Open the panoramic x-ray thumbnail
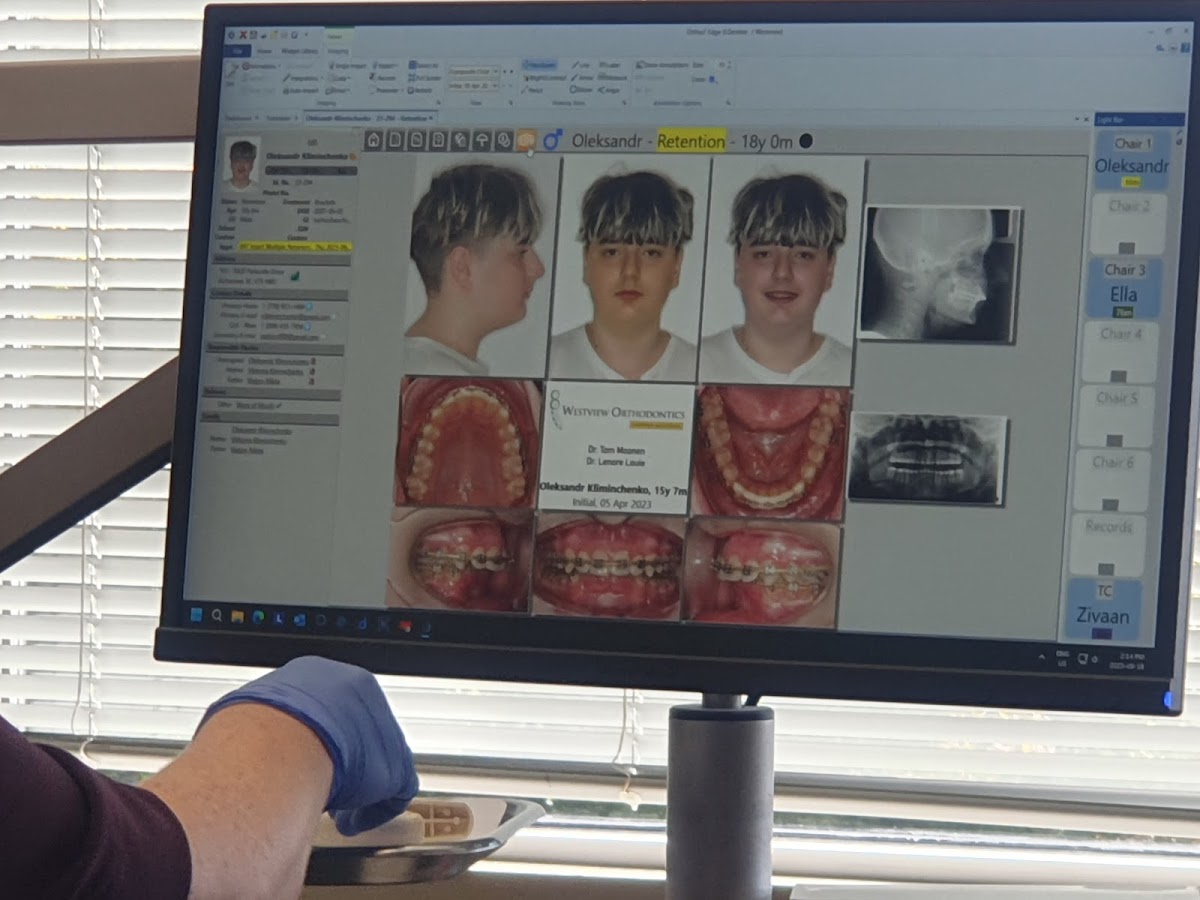This screenshot has width=1200, height=900. point(926,458)
